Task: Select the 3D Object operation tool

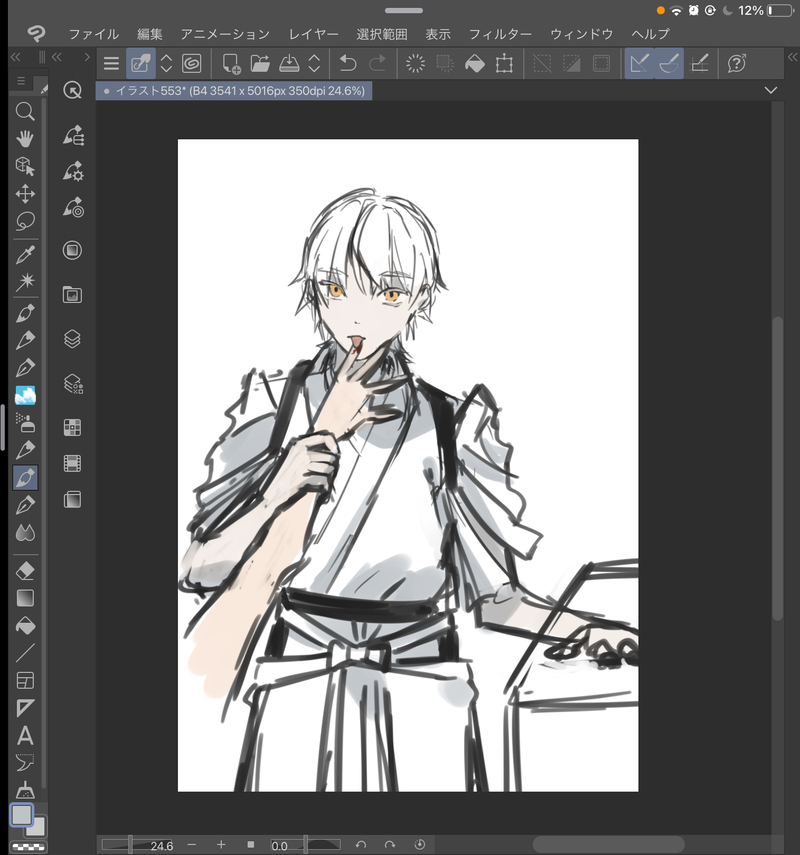Action: [x=25, y=166]
